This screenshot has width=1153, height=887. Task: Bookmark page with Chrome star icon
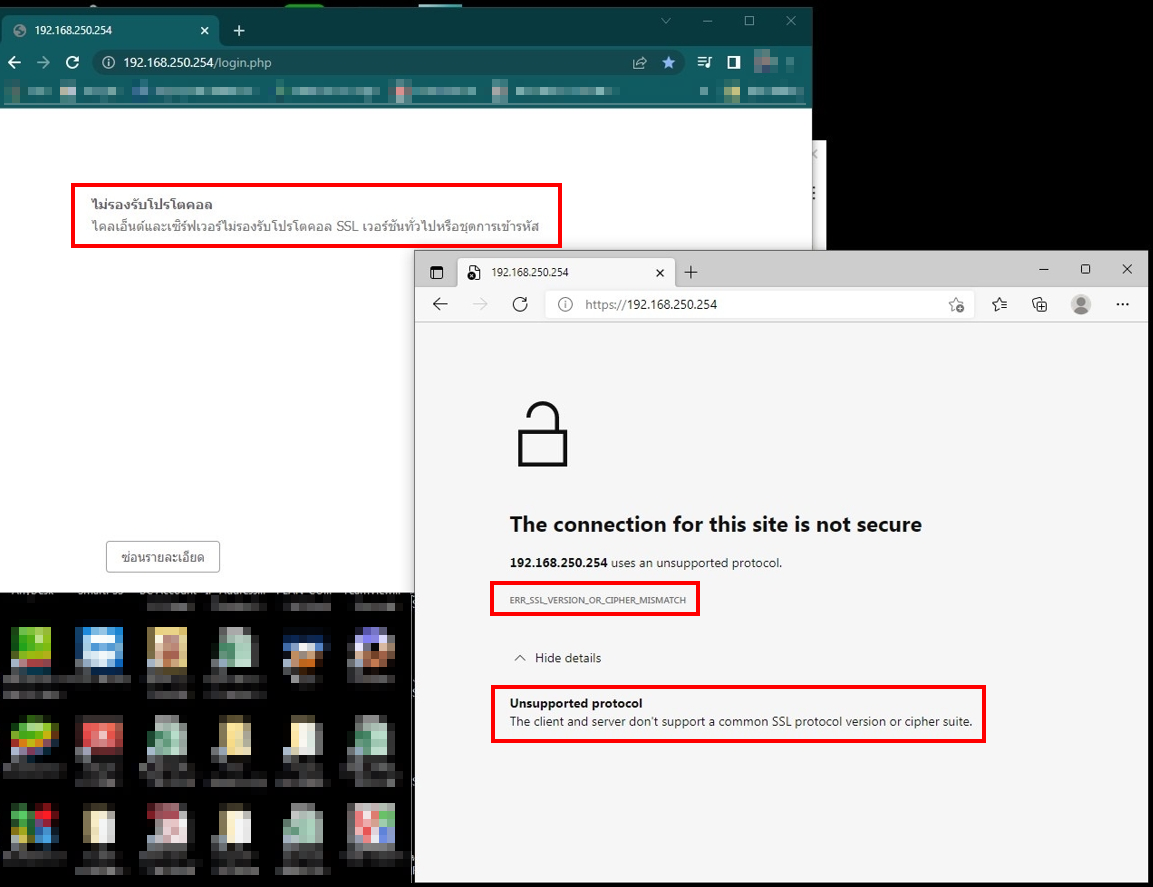(668, 63)
